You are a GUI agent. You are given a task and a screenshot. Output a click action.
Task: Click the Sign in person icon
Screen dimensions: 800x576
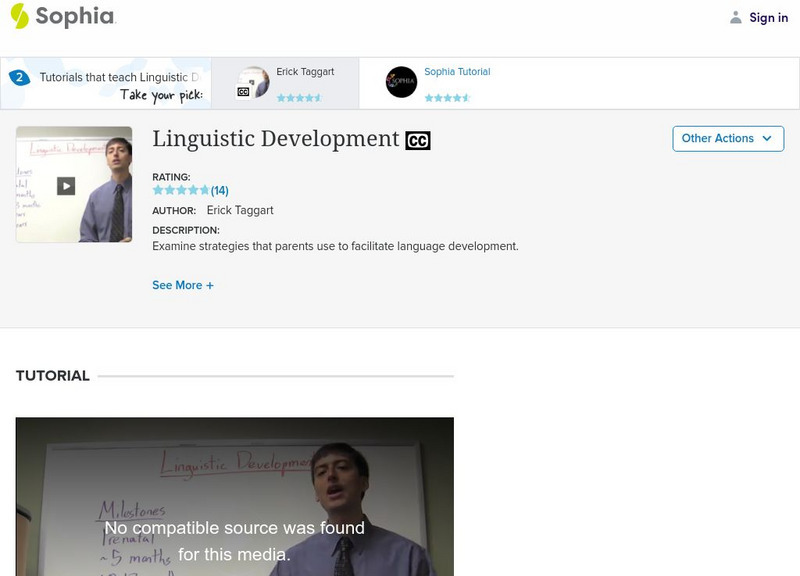pos(735,16)
